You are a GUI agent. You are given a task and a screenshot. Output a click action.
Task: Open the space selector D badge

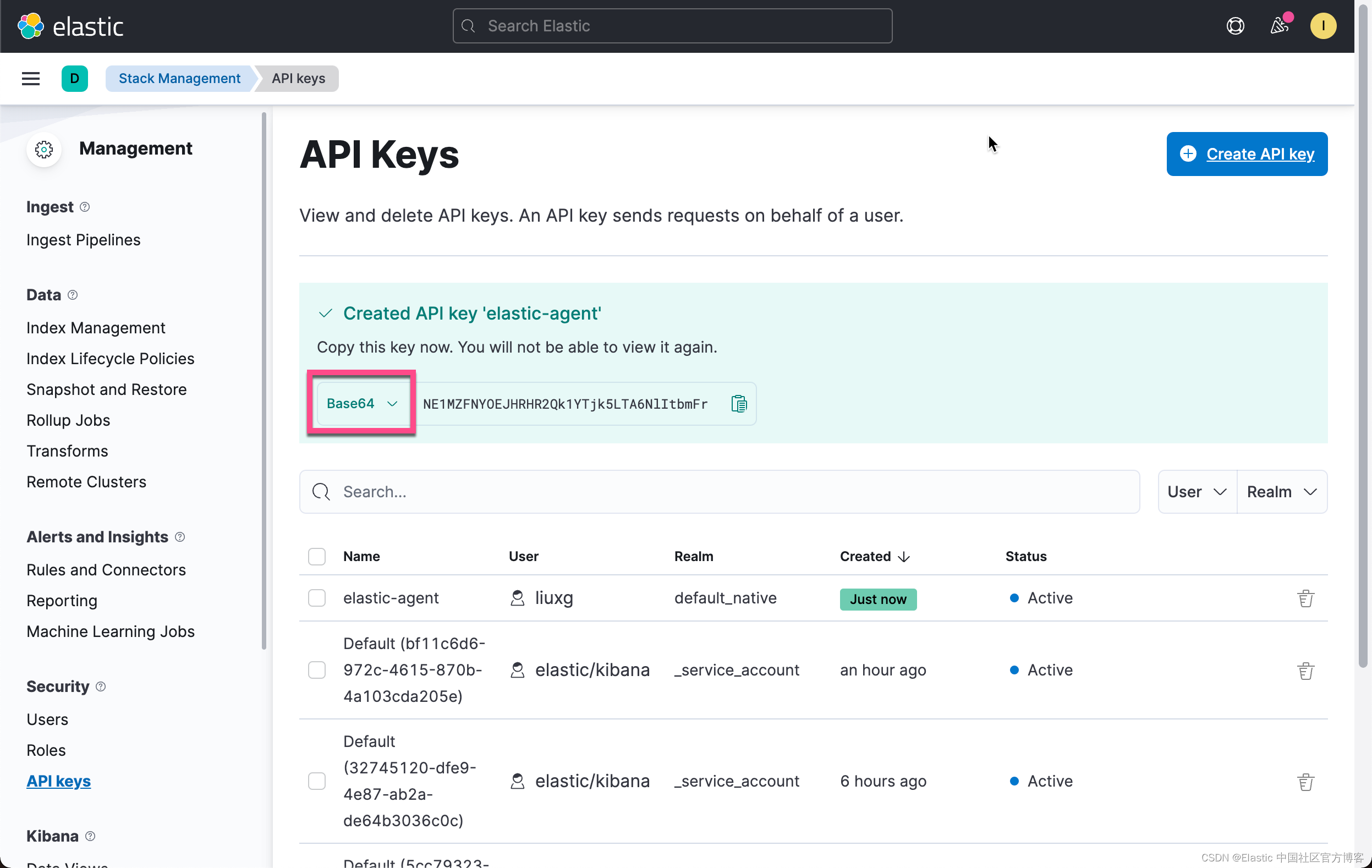click(75, 79)
